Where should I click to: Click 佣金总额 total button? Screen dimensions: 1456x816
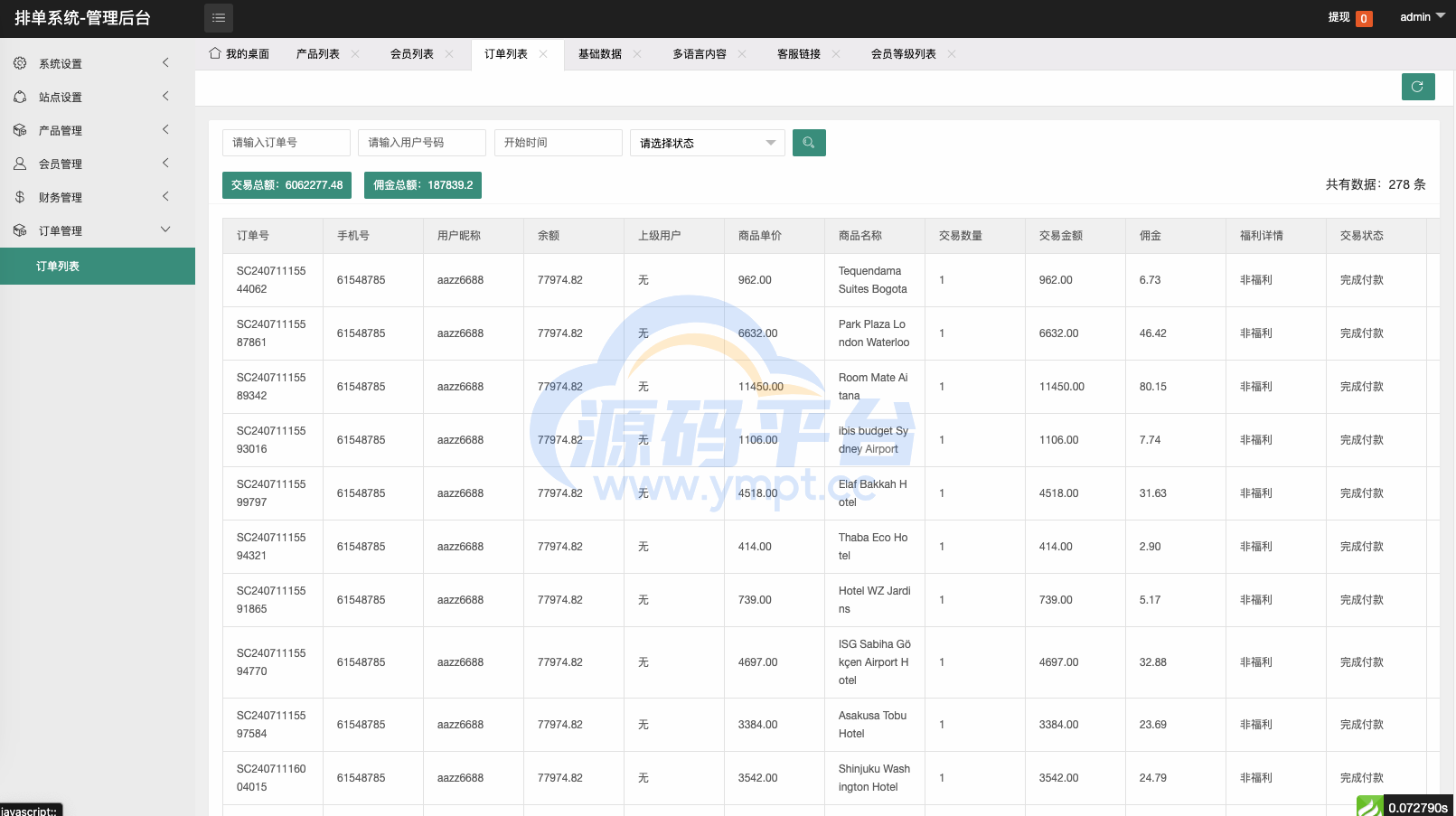[x=423, y=185]
